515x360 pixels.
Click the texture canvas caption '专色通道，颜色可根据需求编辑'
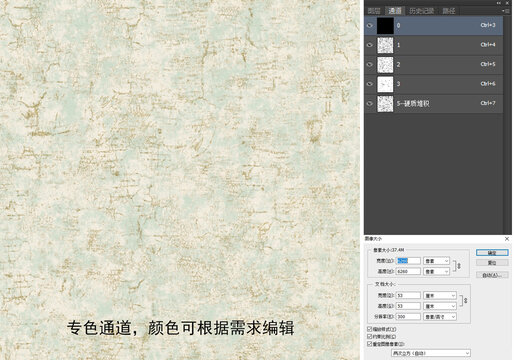point(180,328)
